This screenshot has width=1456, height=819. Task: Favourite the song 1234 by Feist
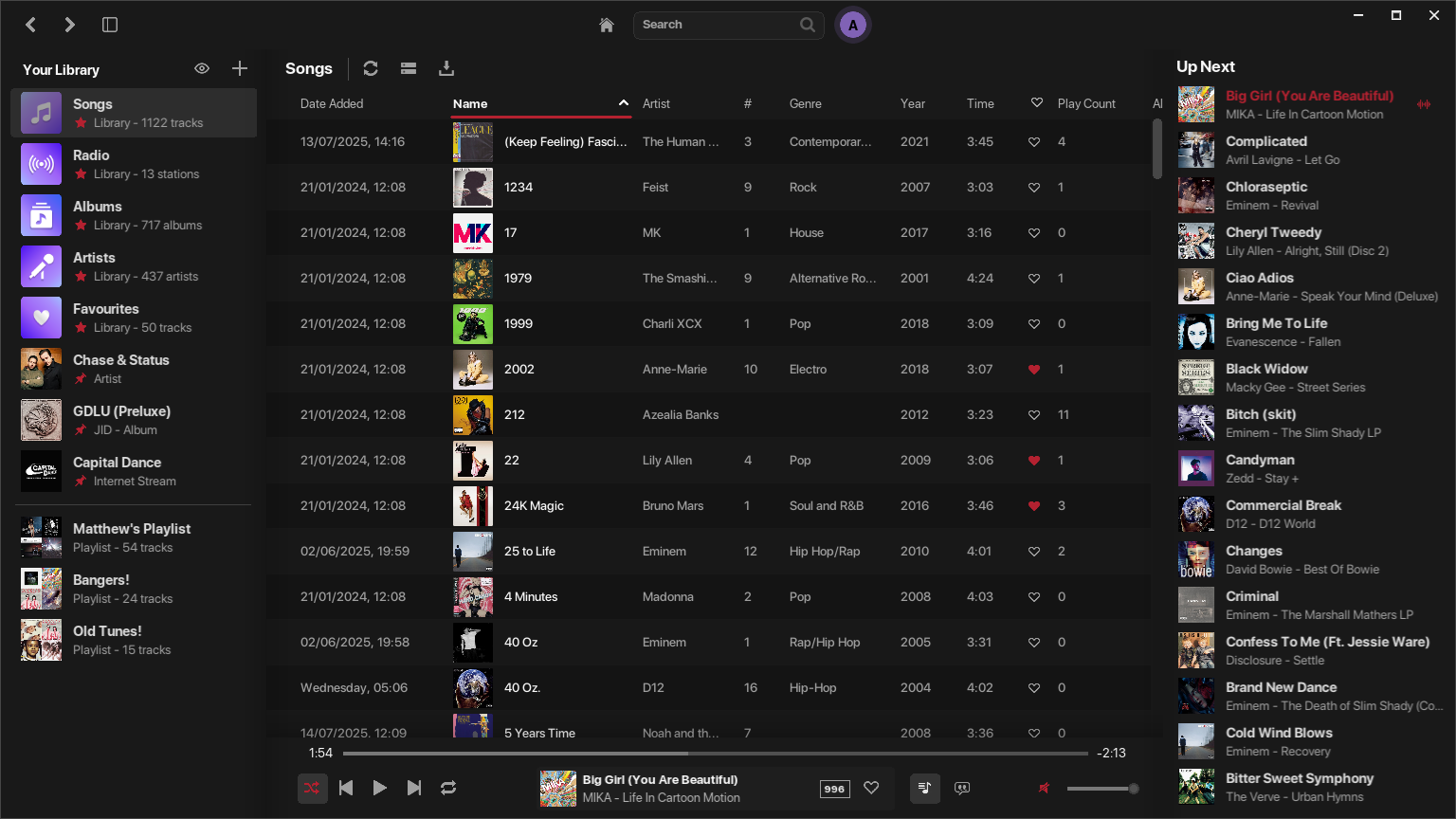click(x=1034, y=188)
